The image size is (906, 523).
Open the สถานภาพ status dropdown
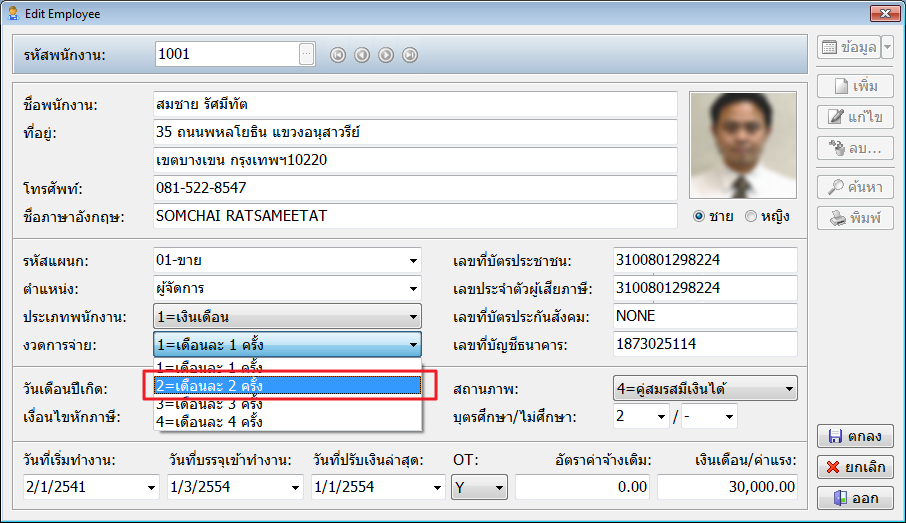[x=789, y=388]
